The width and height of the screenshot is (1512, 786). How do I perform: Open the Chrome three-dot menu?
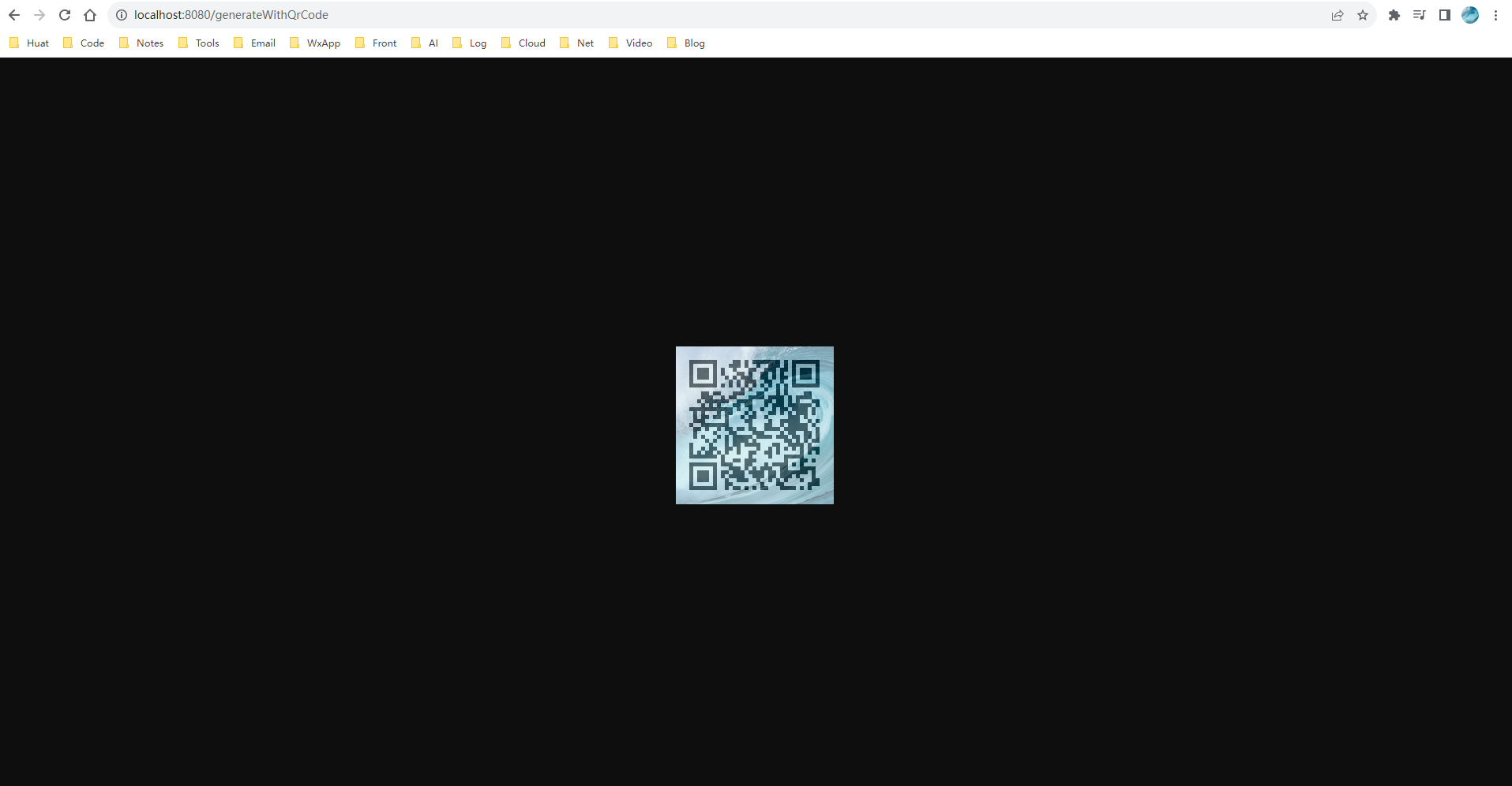pos(1496,15)
